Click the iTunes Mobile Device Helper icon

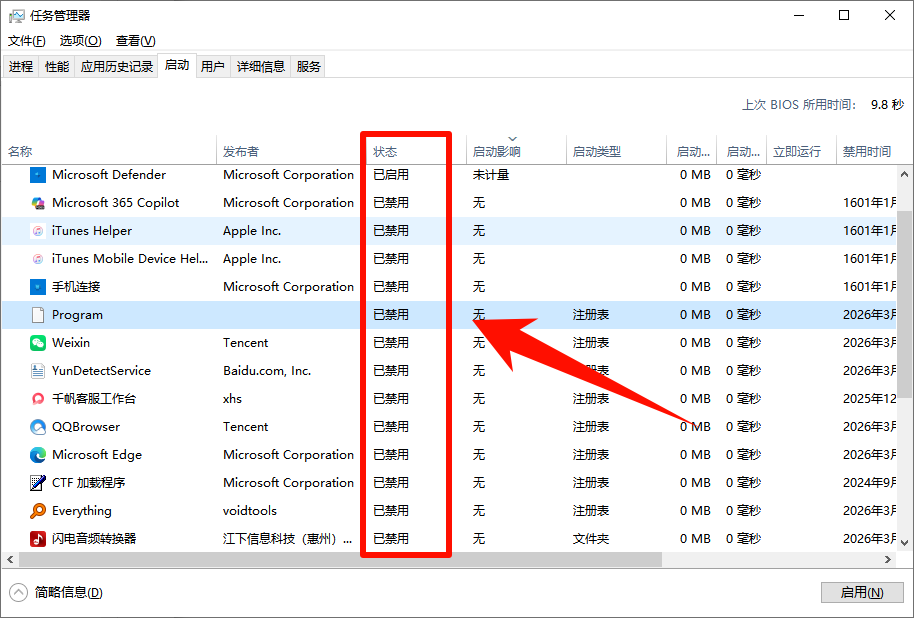38,259
